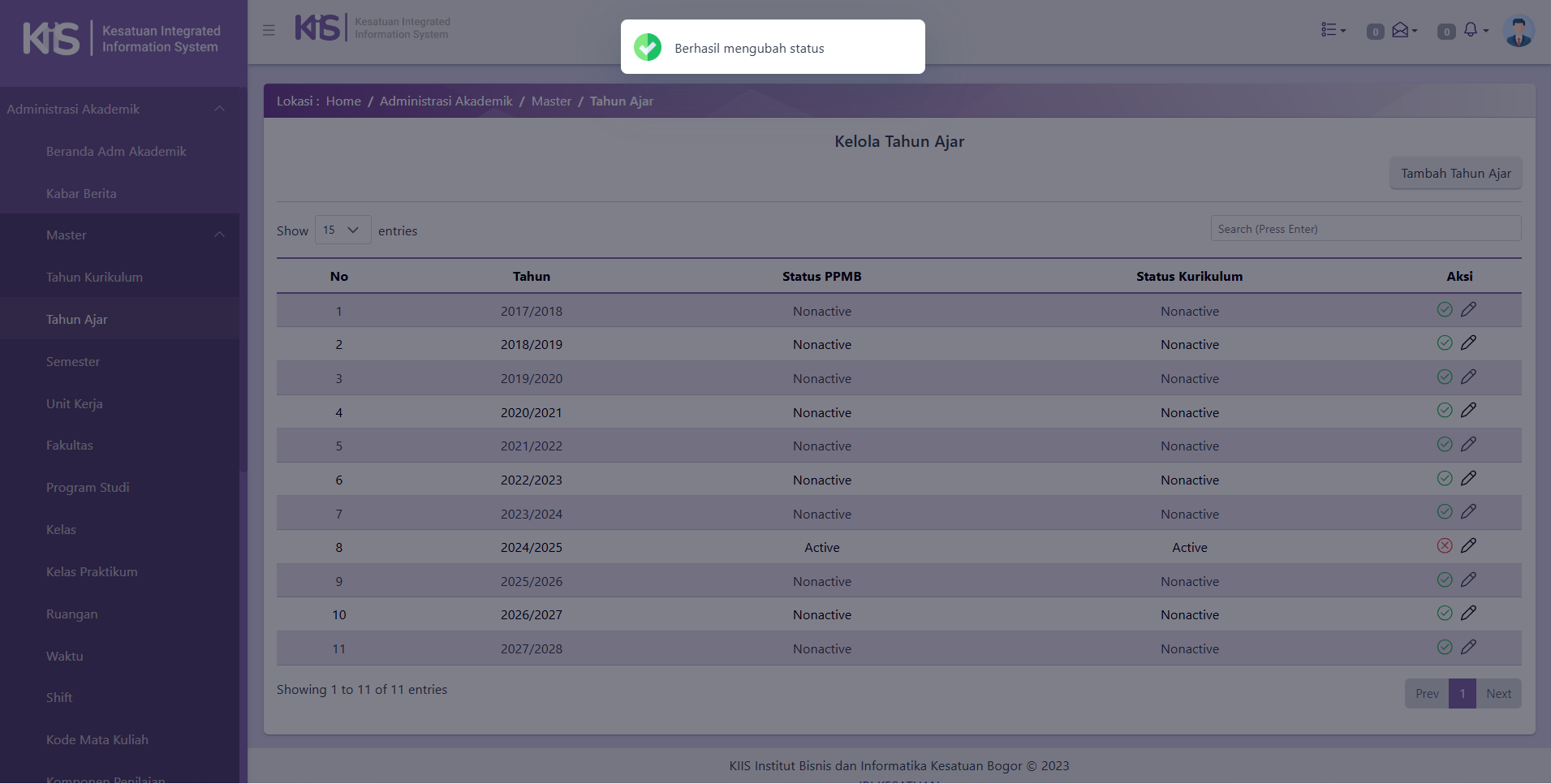Image resolution: width=1551 pixels, height=784 pixels.
Task: Click edit pencil for 2024/2025 row
Action: click(x=1468, y=546)
